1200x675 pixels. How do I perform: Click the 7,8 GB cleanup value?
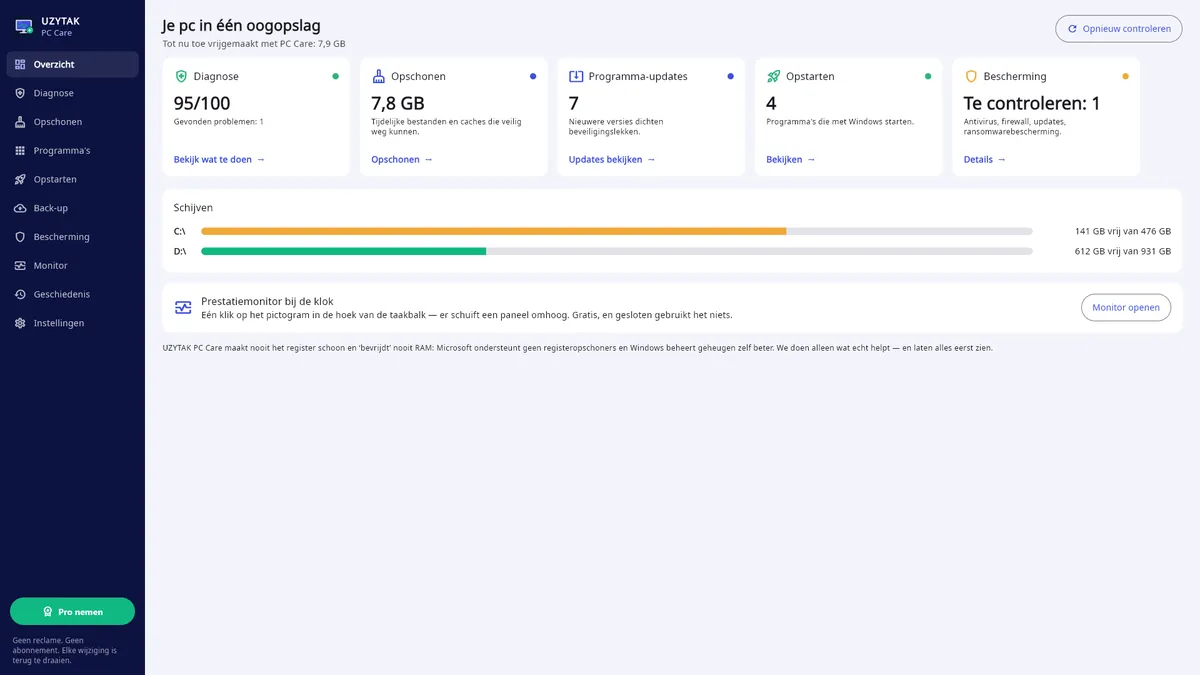398,103
